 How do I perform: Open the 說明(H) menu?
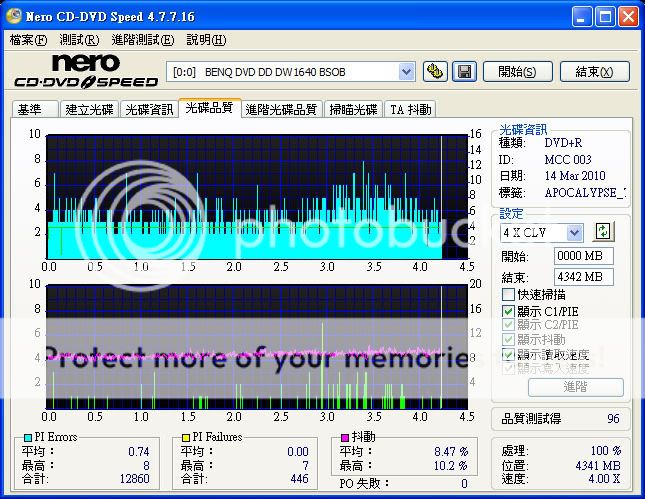click(x=206, y=40)
